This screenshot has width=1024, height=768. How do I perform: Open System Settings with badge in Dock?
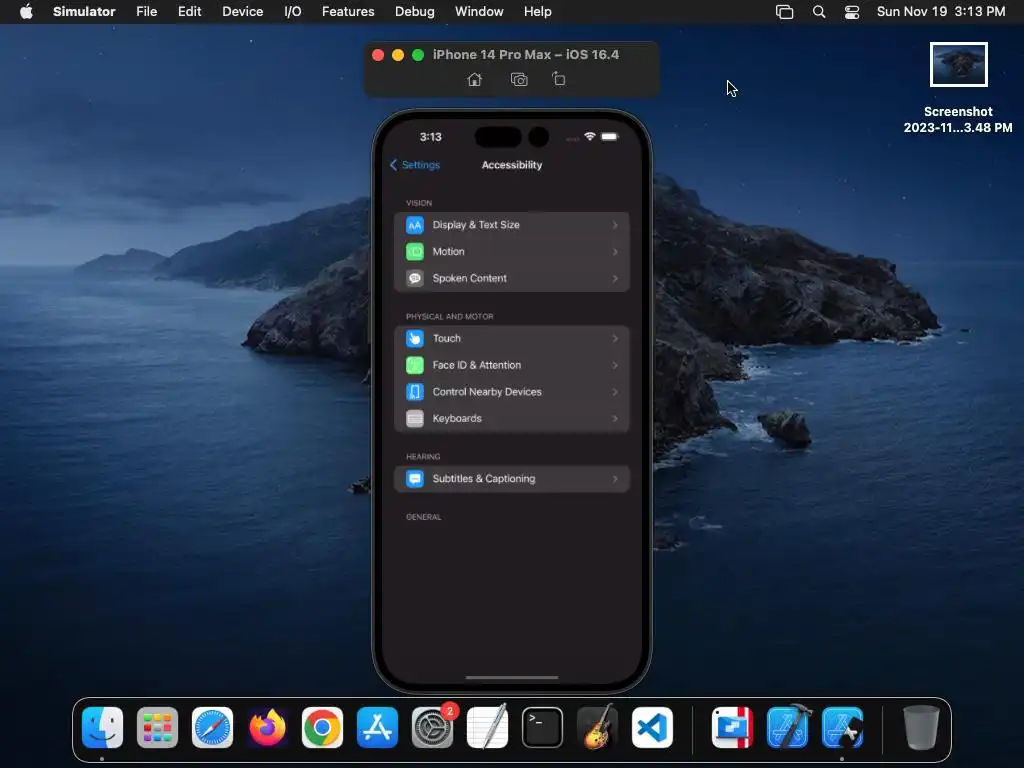click(x=432, y=727)
